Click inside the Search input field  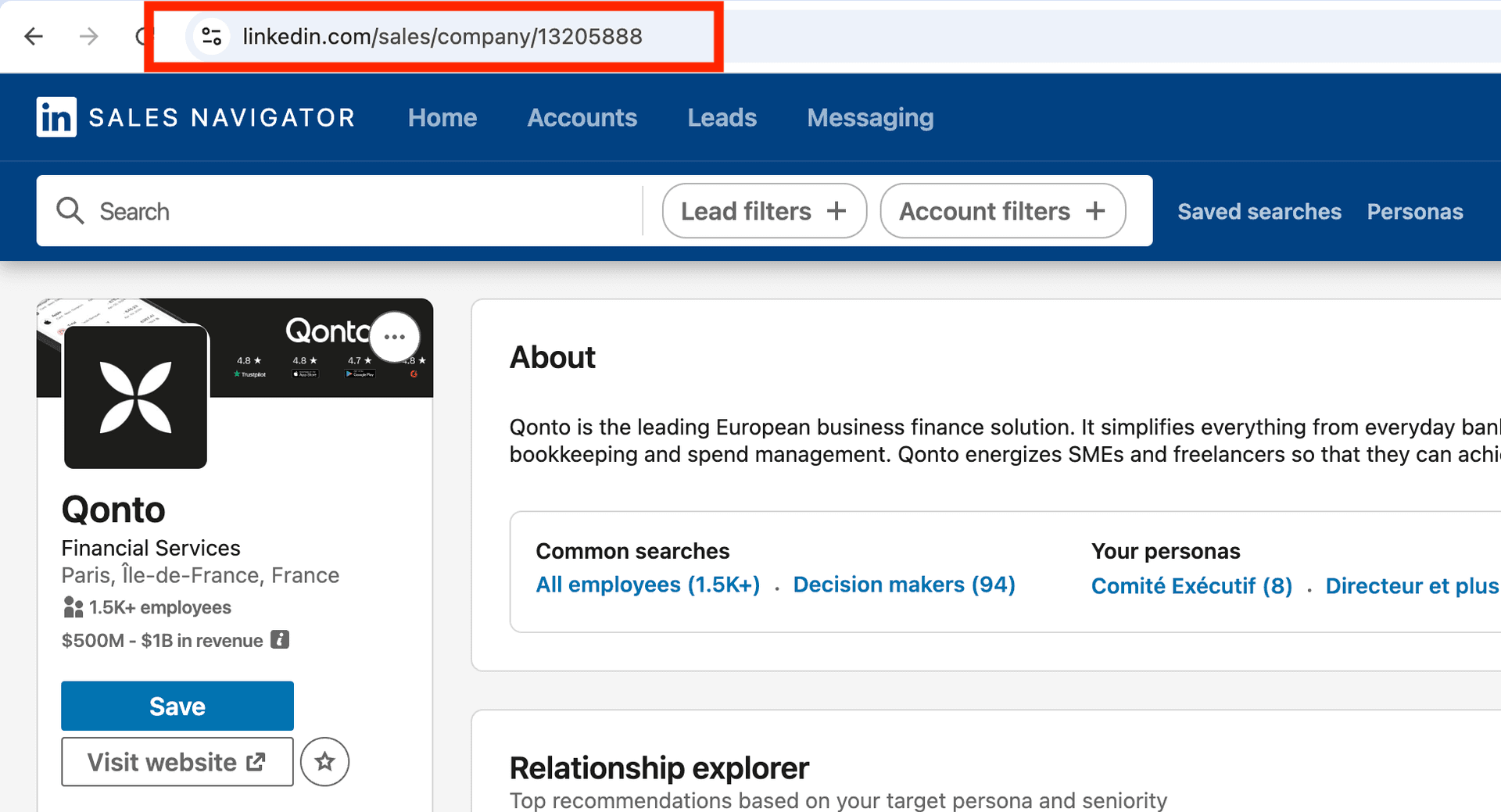coord(313,210)
